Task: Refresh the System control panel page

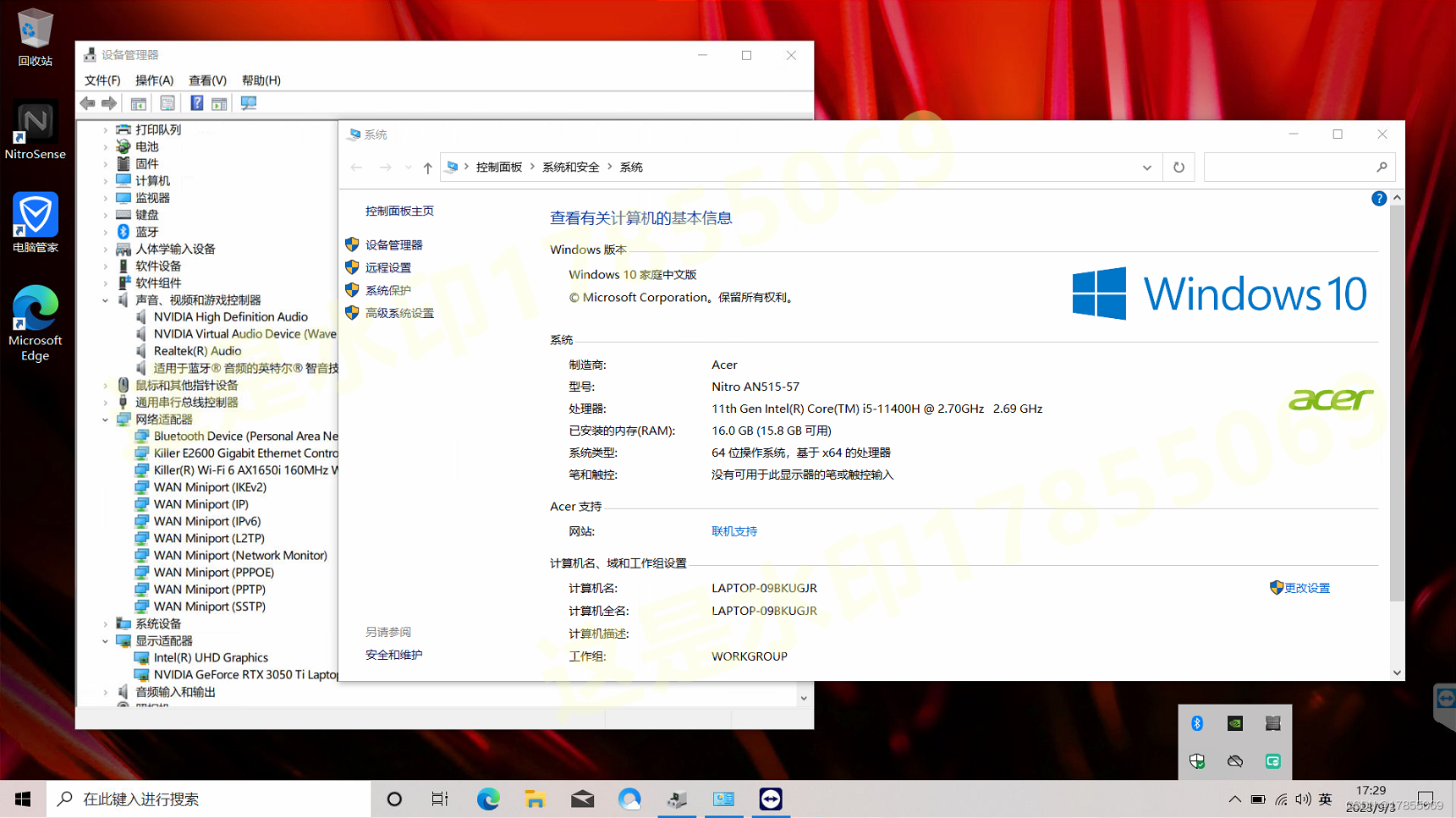Action: pos(1179,167)
